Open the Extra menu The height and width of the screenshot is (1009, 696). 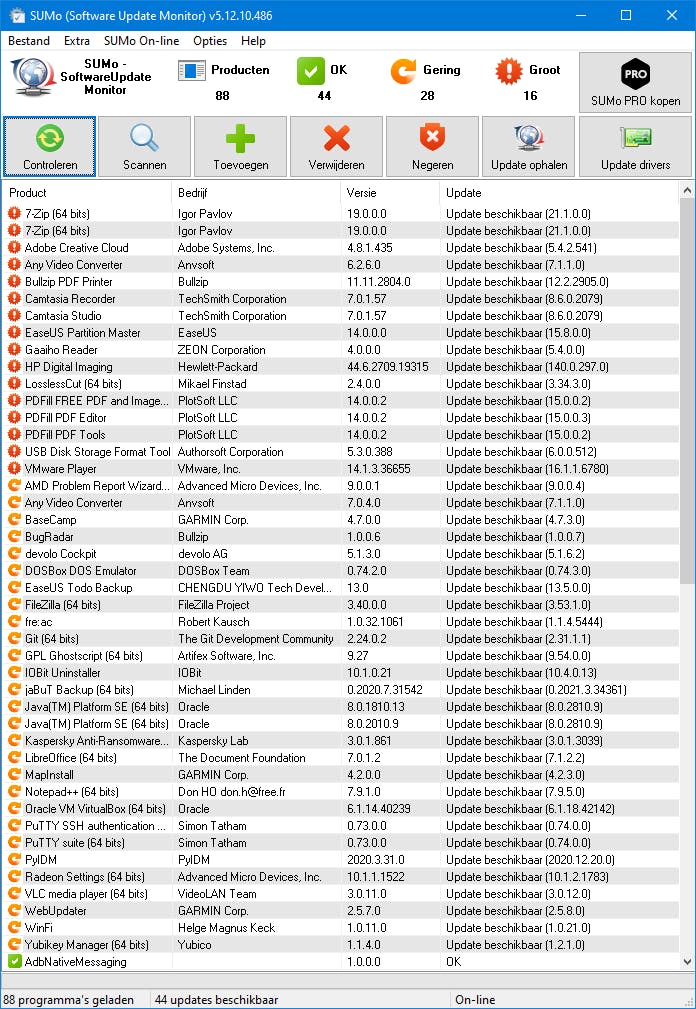(77, 41)
